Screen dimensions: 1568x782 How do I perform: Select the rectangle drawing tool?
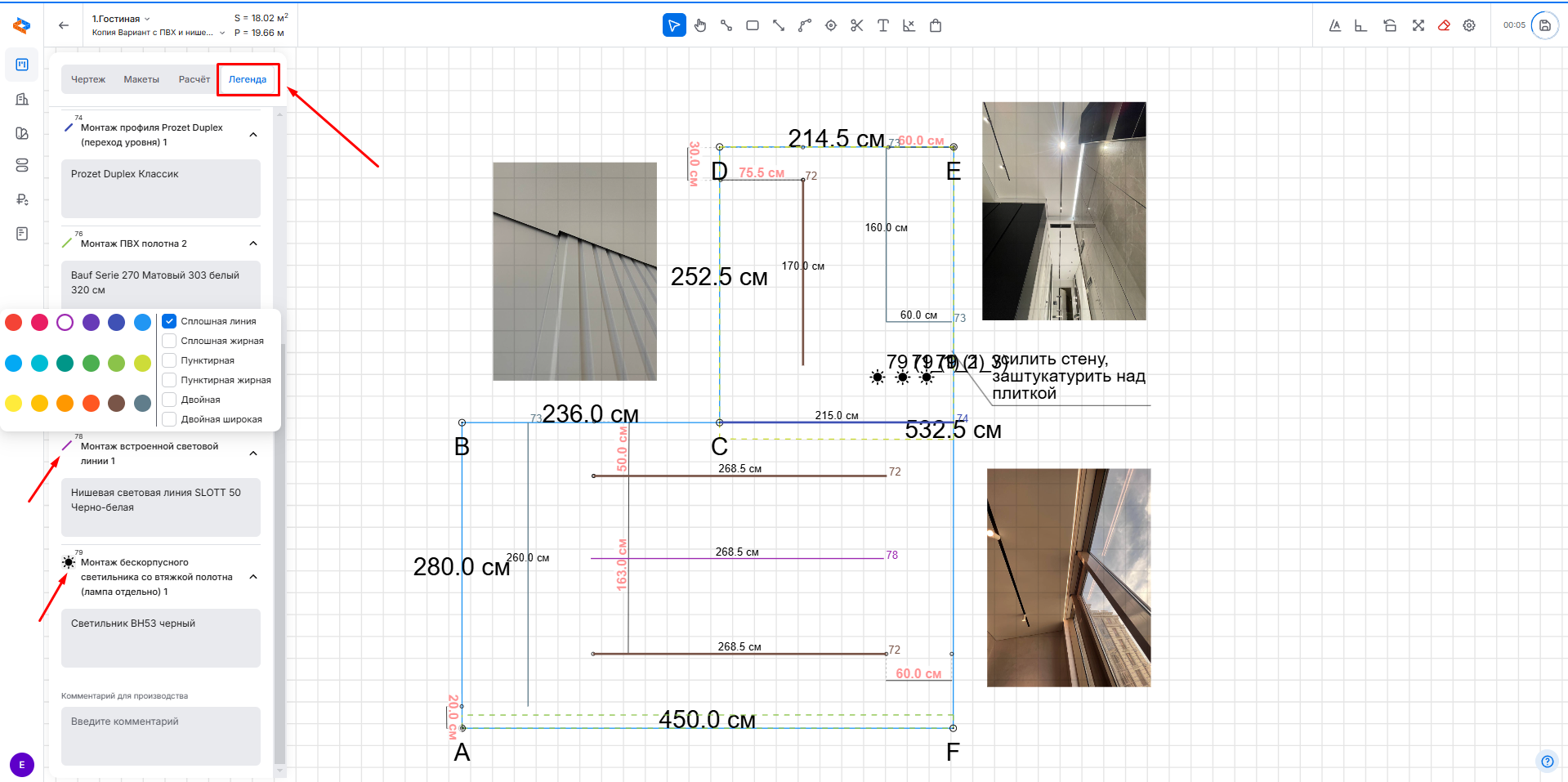coord(753,25)
